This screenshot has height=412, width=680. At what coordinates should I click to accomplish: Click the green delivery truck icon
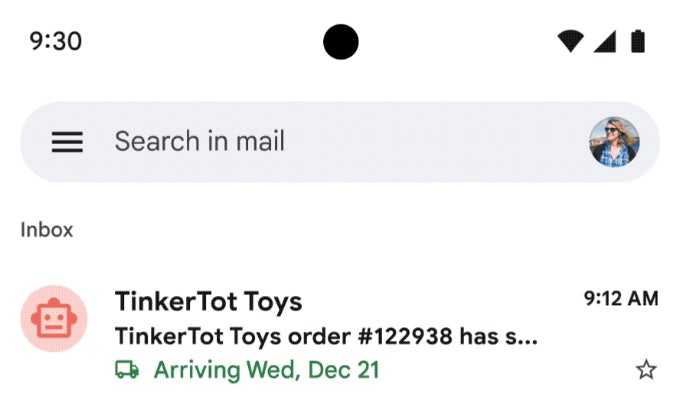(x=127, y=371)
